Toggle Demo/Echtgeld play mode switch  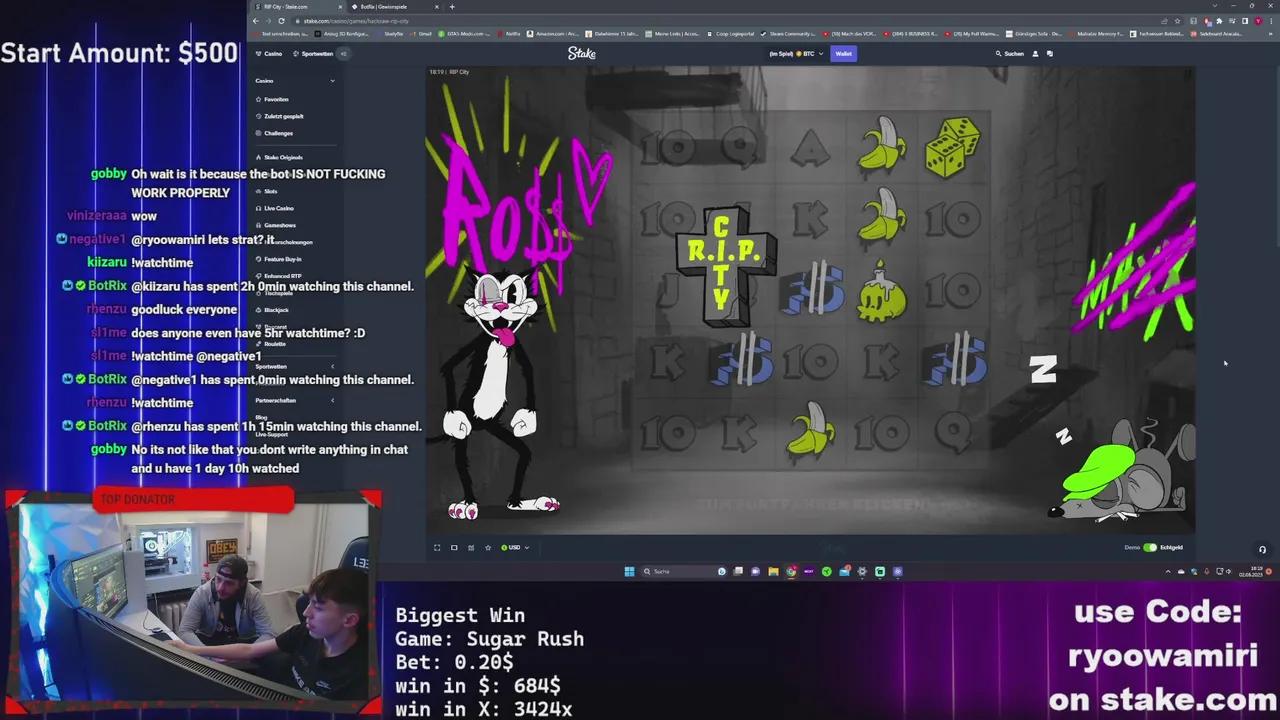[1150, 547]
